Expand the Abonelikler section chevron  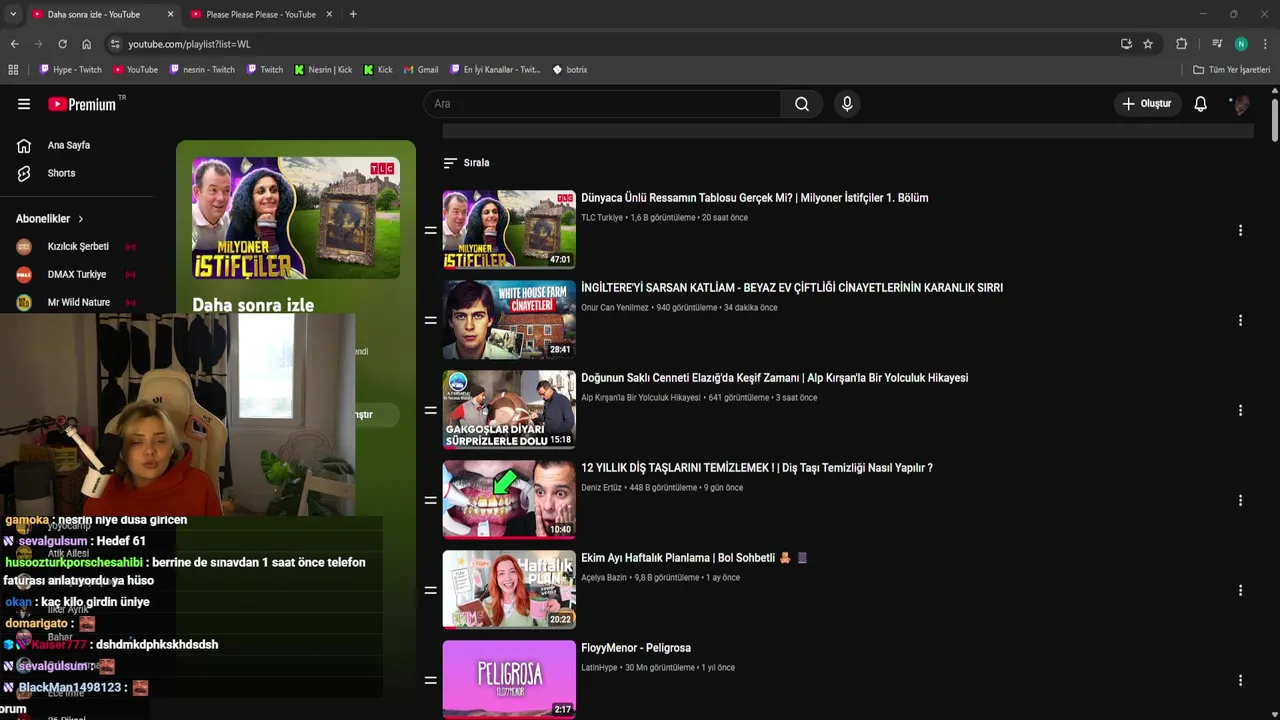click(81, 219)
